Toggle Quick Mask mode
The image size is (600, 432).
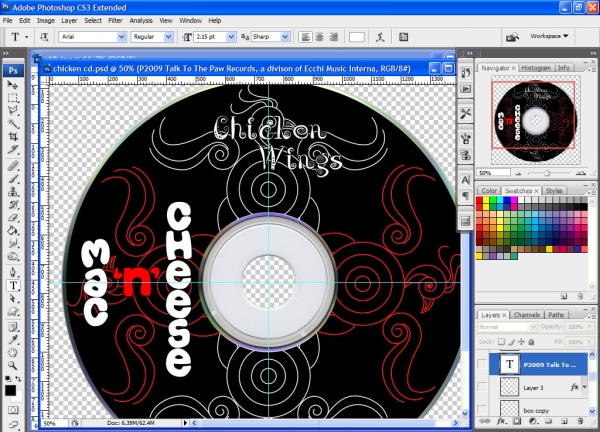13,410
